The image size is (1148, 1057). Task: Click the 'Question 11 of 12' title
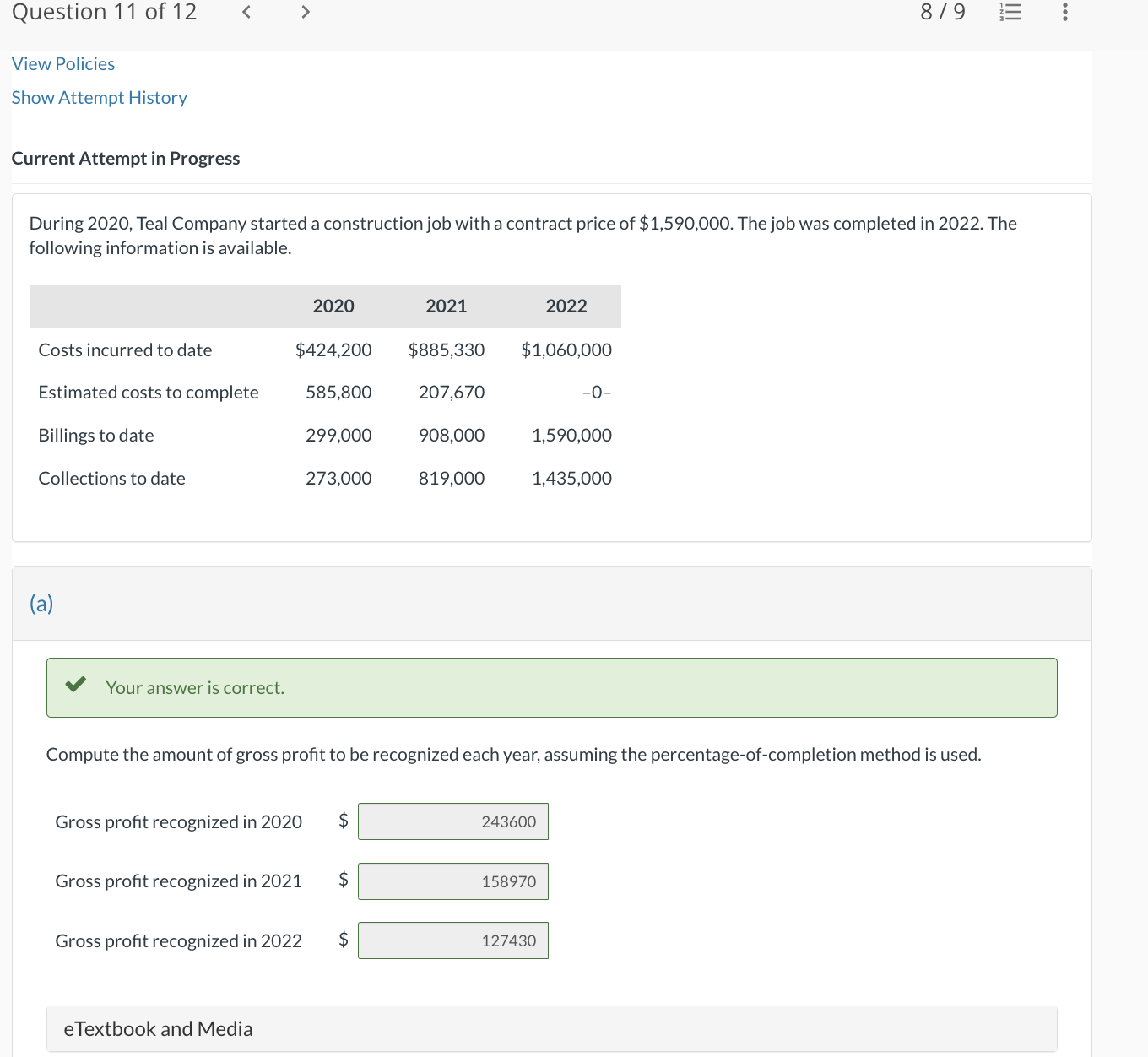pyautogui.click(x=105, y=12)
